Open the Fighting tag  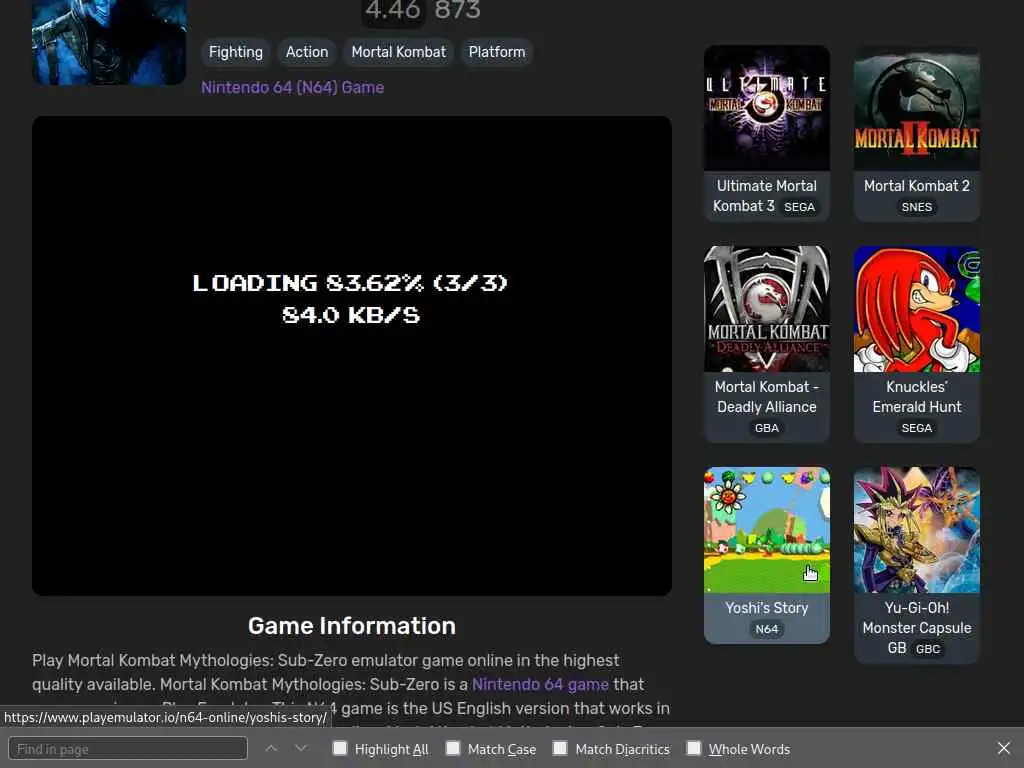pyautogui.click(x=236, y=52)
